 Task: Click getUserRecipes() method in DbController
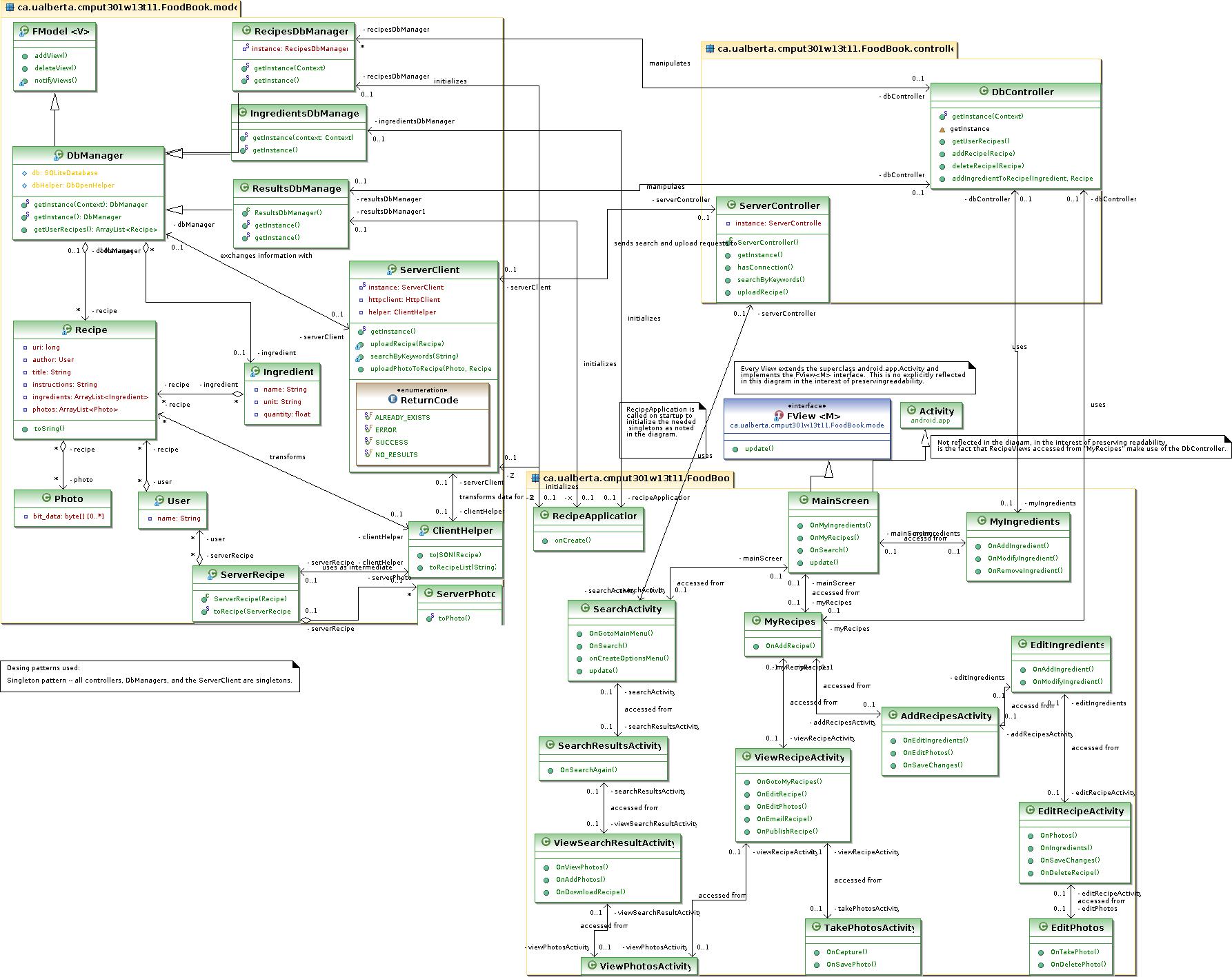coord(981,141)
